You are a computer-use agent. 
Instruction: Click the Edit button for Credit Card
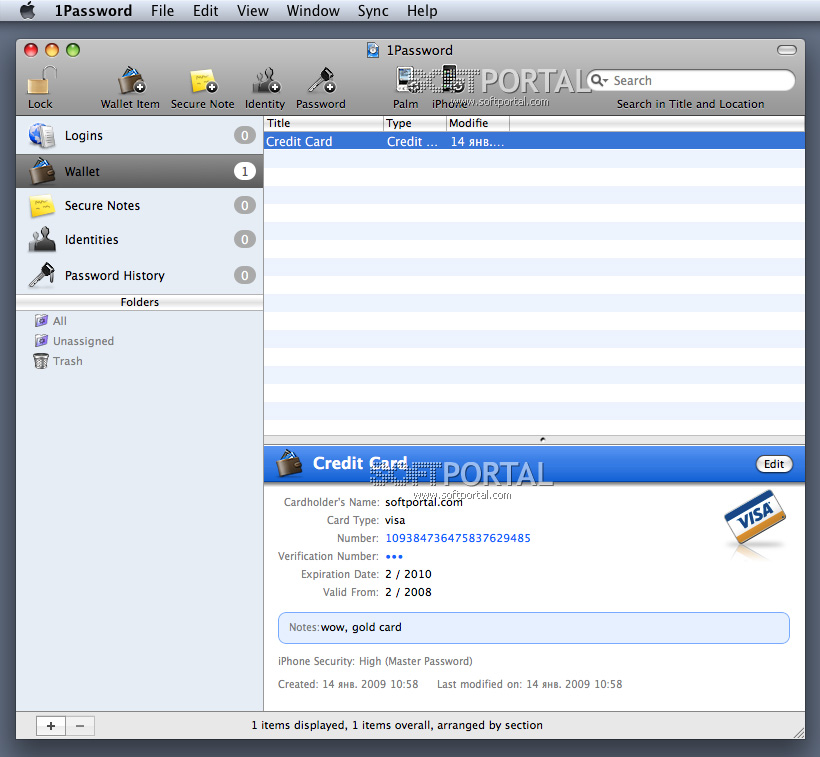(774, 464)
